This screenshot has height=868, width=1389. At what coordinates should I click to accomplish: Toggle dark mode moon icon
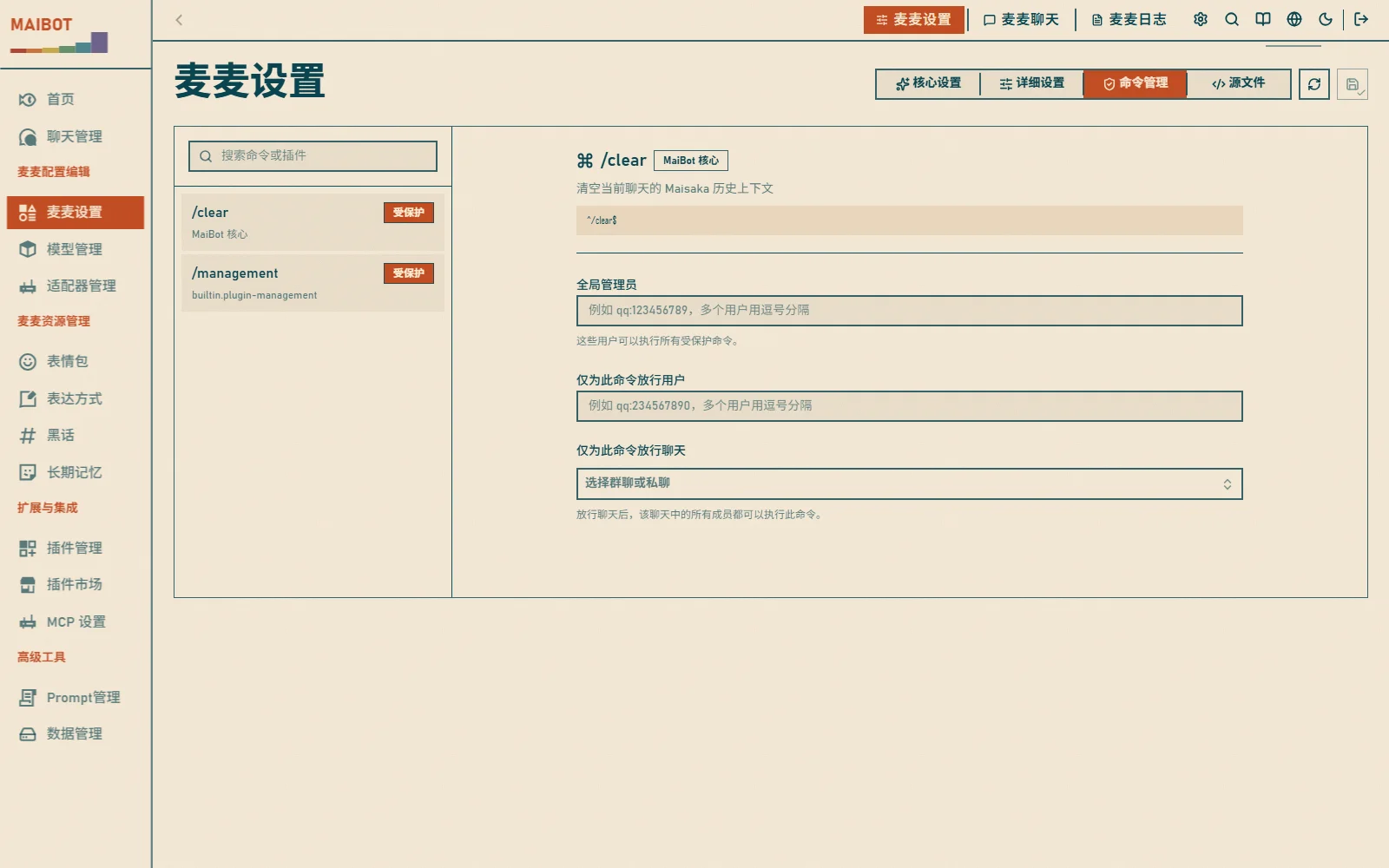1326,19
